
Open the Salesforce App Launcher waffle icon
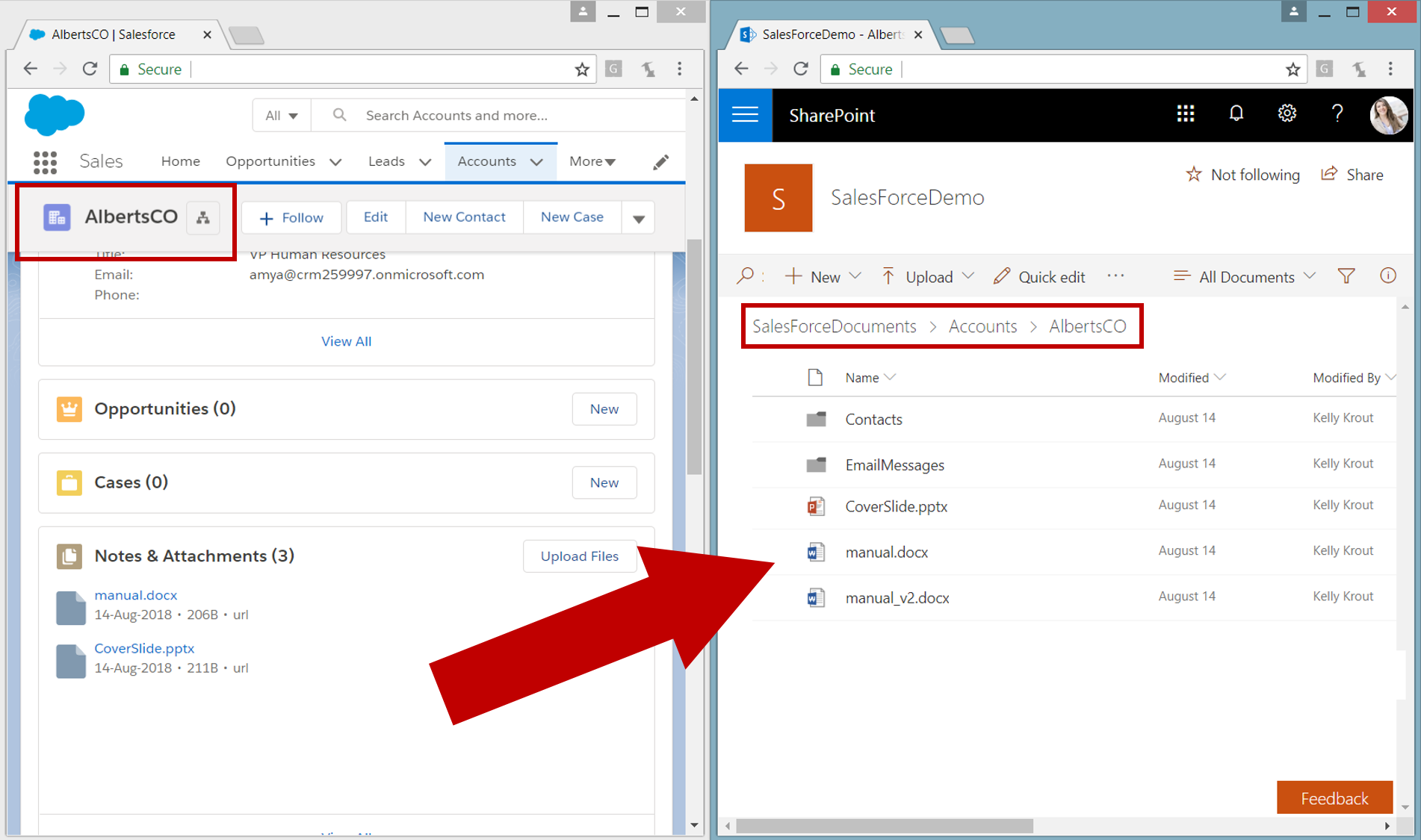coord(45,161)
